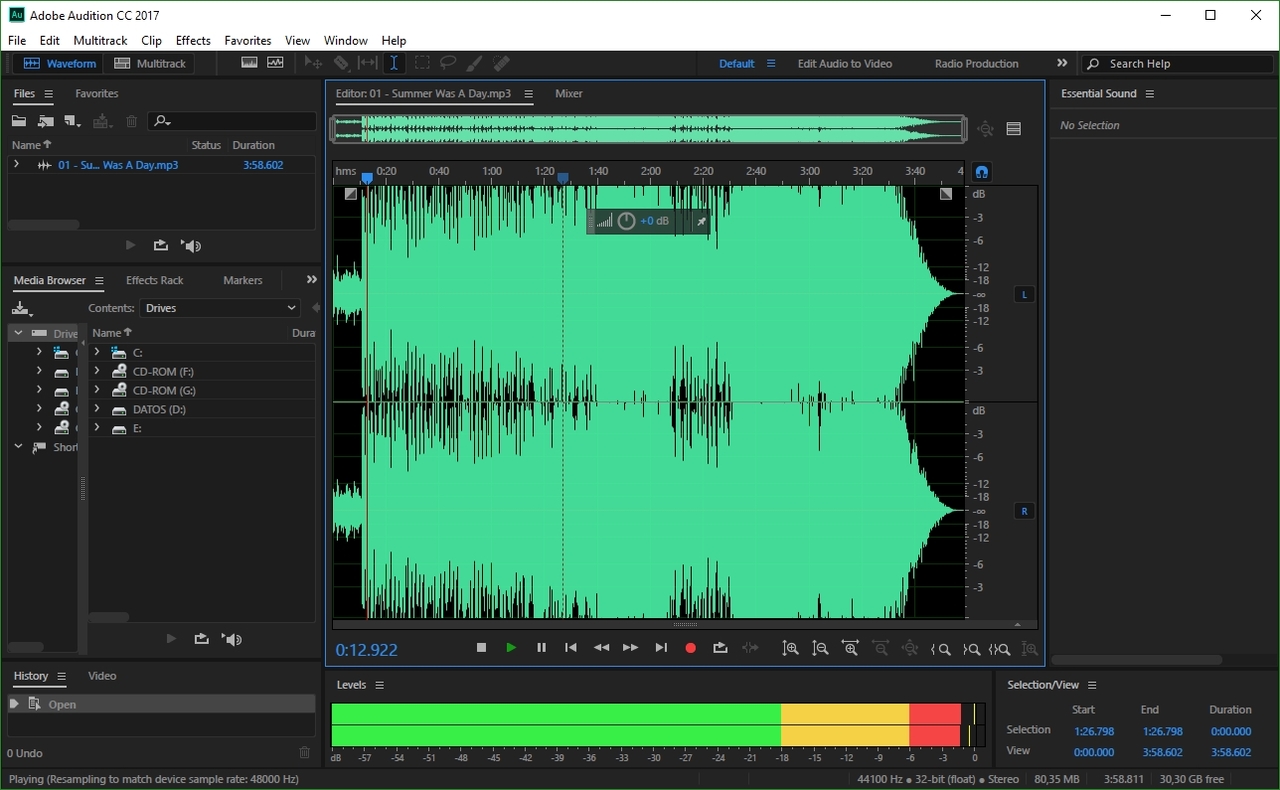Click the Zoom Out Full icon near navigator
The image size is (1280, 790).
pos(985,129)
